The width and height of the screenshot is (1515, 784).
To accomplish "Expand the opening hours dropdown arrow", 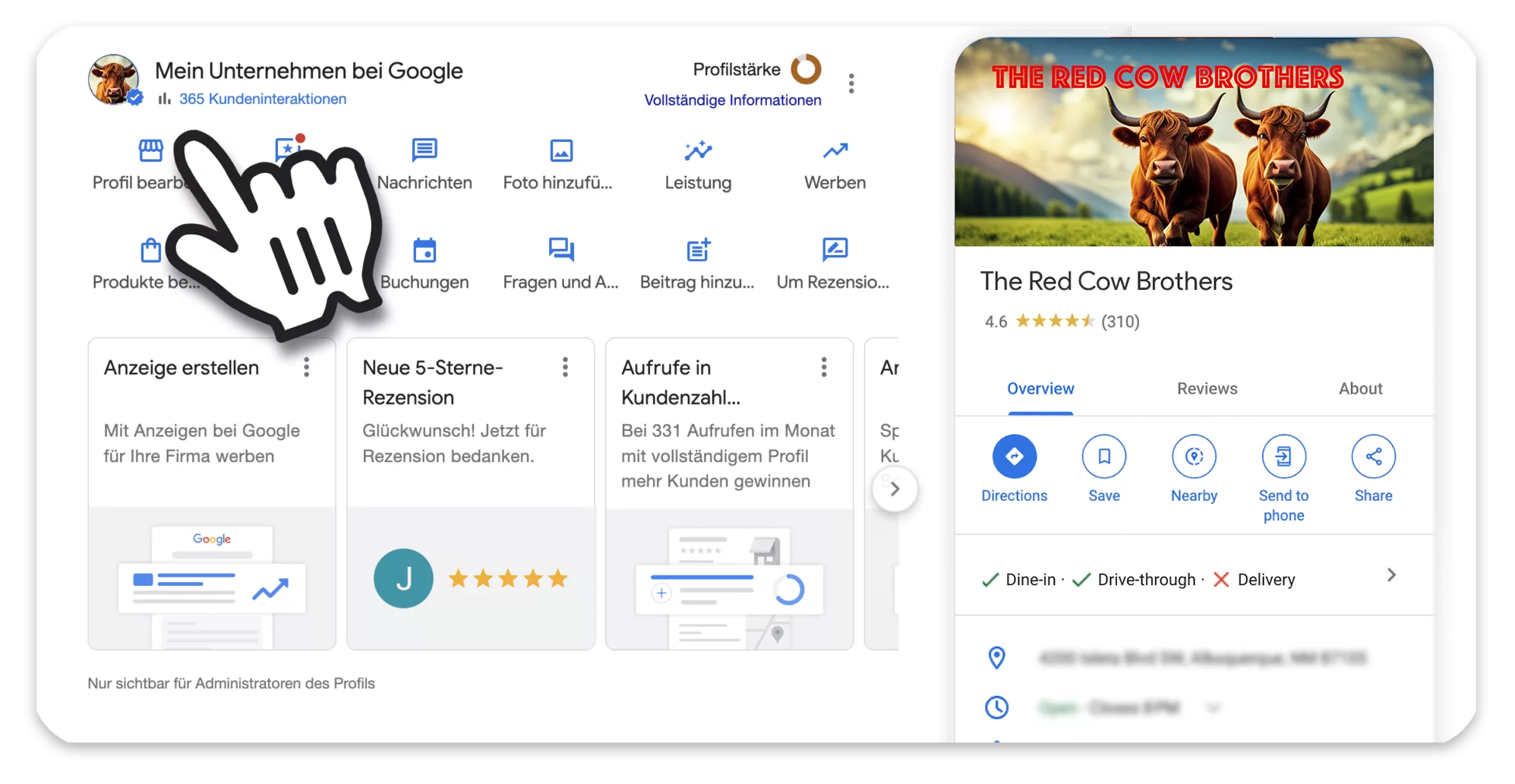I will (1213, 708).
